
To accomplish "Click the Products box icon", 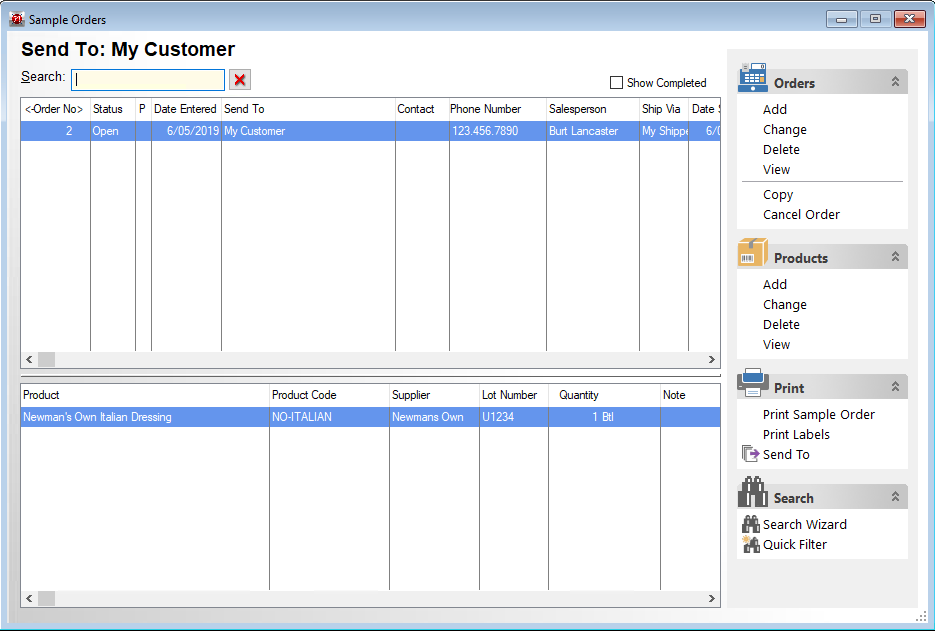I will click(x=753, y=252).
